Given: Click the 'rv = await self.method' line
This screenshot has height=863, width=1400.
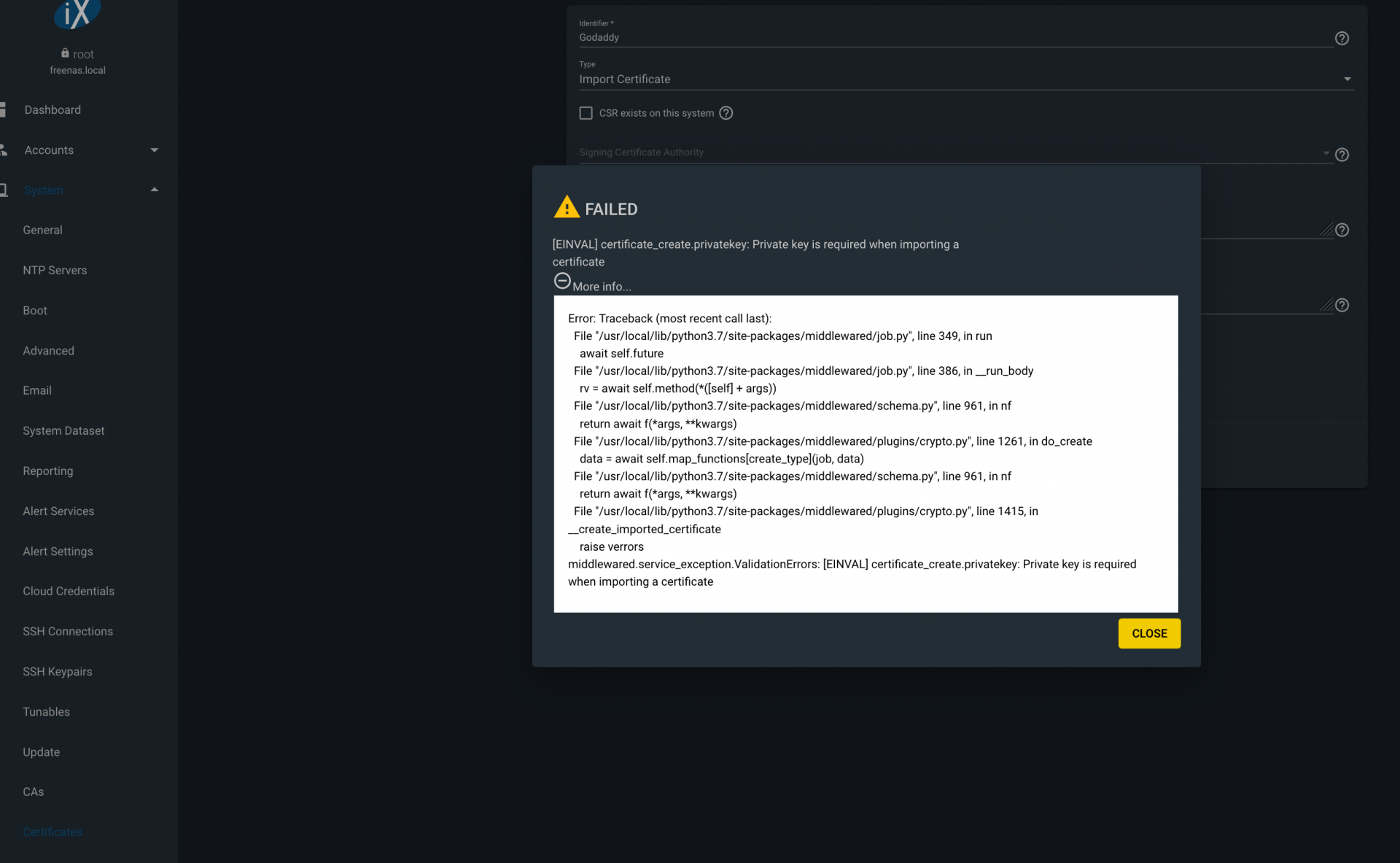Looking at the screenshot, I should click(x=677, y=388).
